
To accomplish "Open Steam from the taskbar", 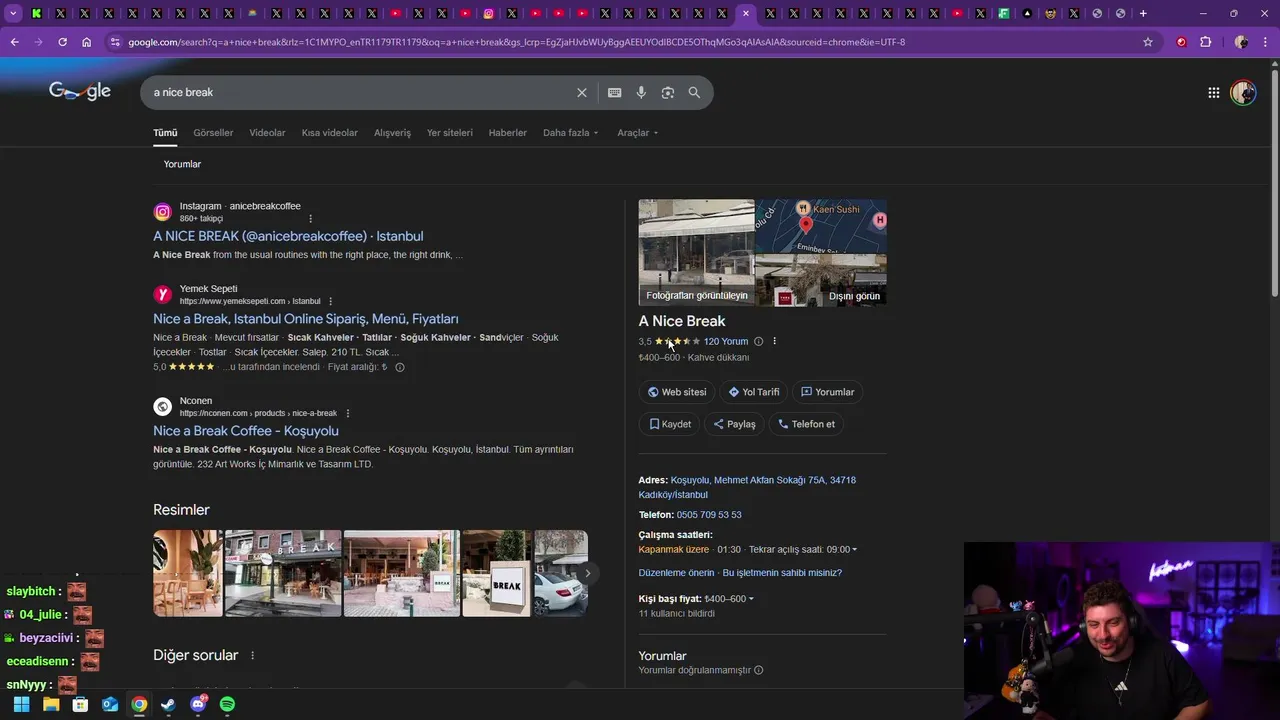I will tap(168, 704).
